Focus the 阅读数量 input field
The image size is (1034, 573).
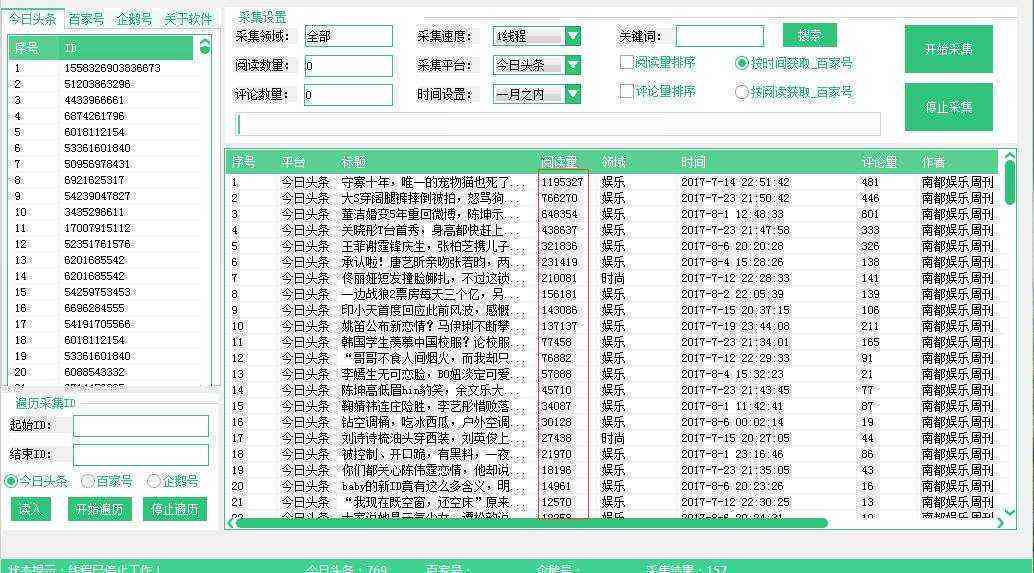[348, 65]
